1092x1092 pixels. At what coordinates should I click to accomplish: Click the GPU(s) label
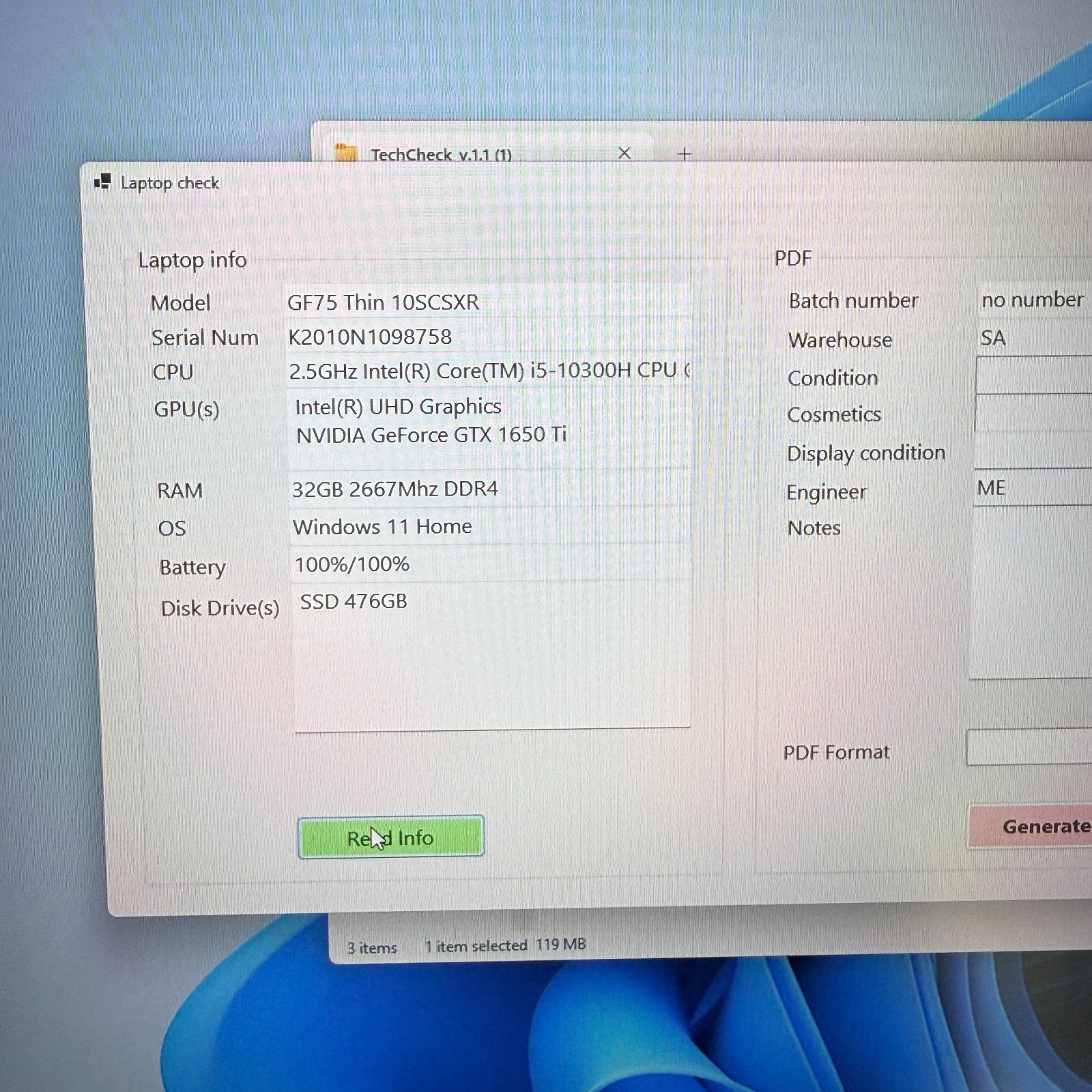[186, 409]
